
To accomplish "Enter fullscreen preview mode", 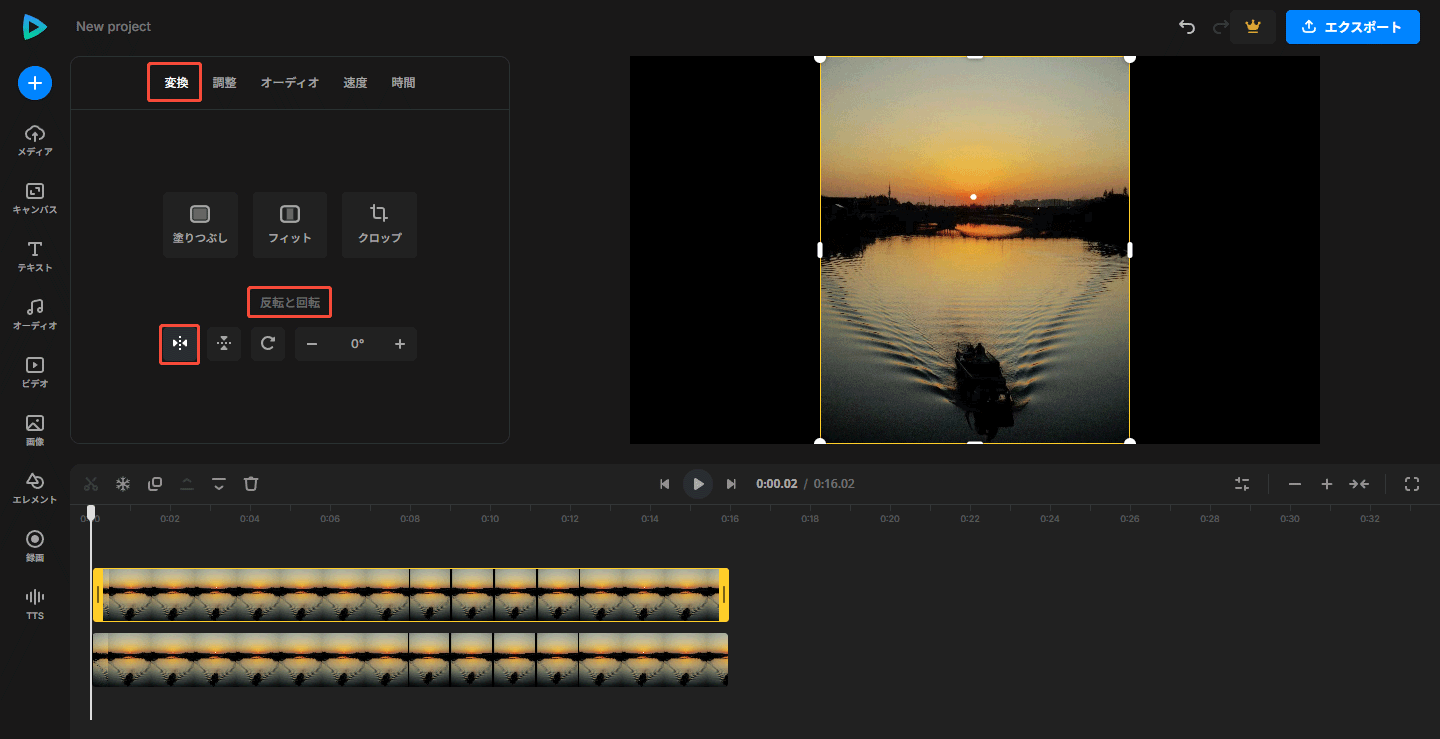I will (x=1412, y=484).
